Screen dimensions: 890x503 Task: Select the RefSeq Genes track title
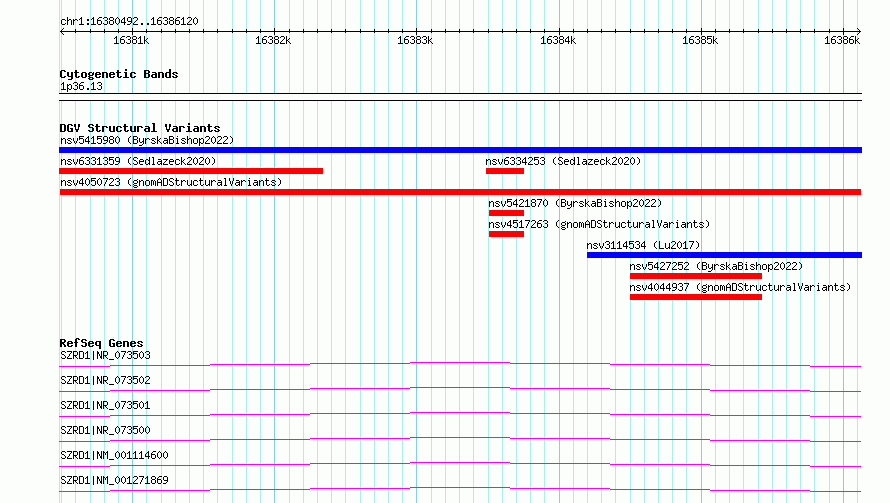coord(101,343)
